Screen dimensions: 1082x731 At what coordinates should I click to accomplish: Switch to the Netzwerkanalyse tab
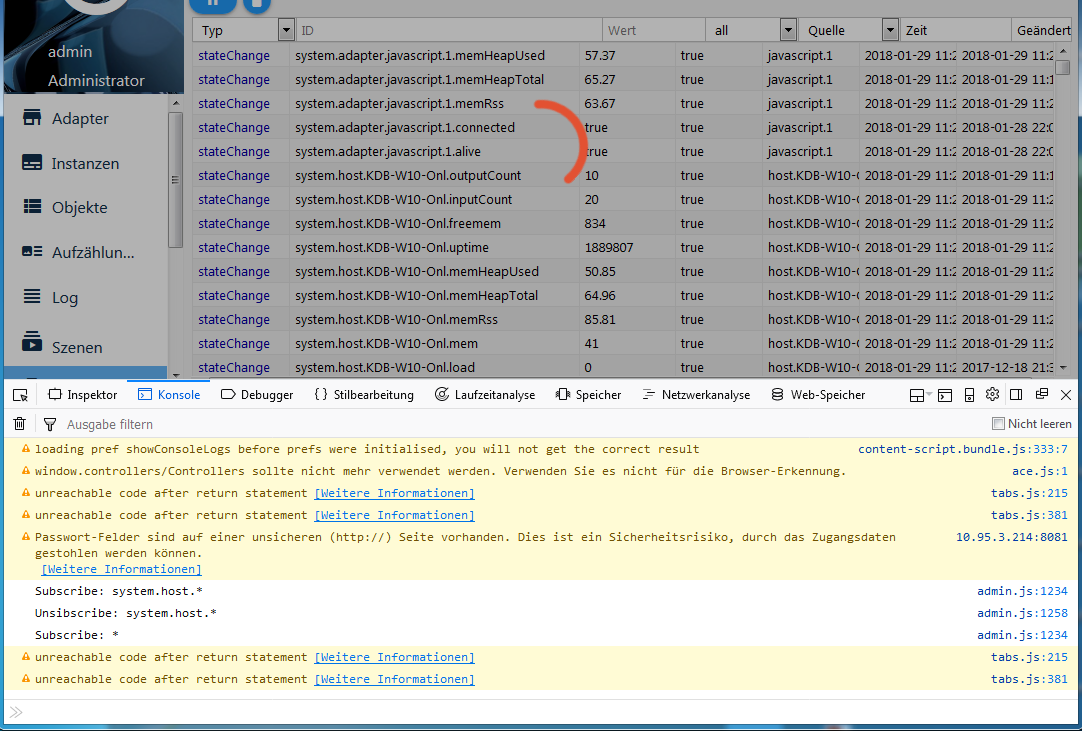(x=695, y=395)
